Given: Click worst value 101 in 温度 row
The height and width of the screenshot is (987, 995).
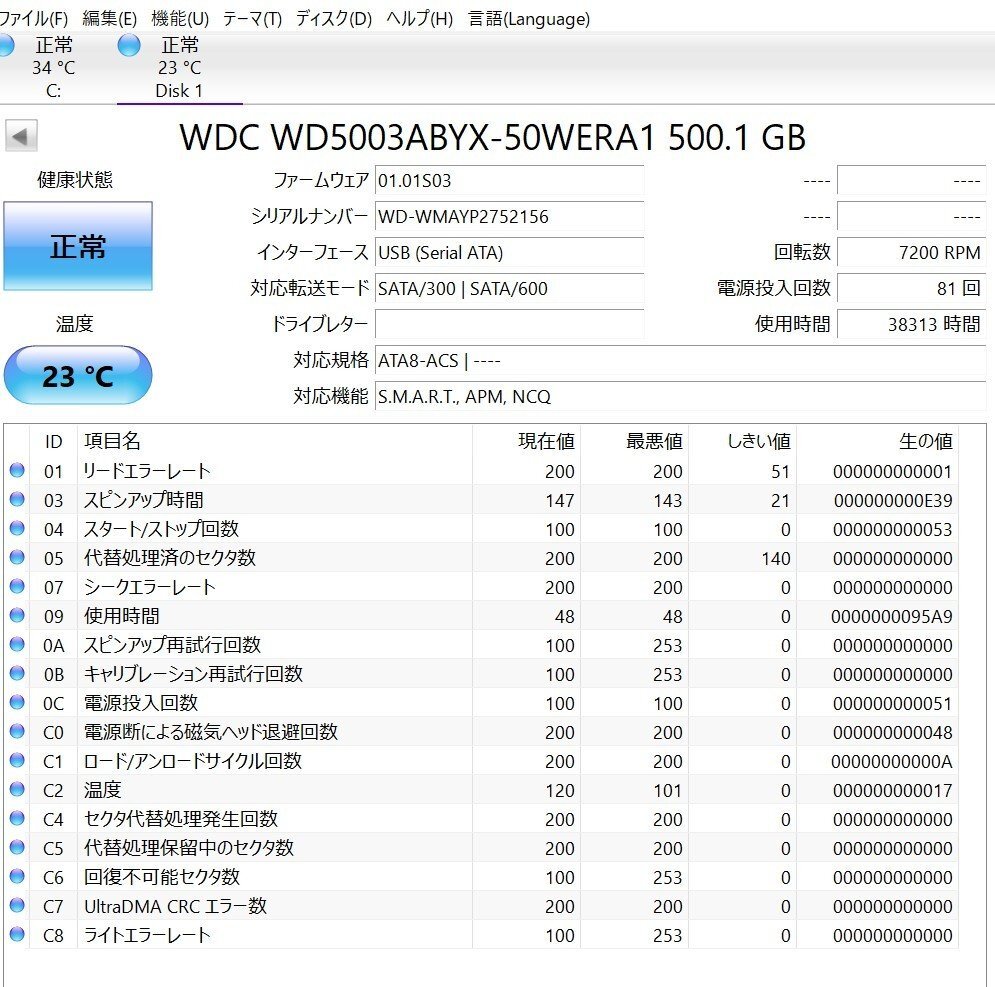Looking at the screenshot, I should (668, 790).
